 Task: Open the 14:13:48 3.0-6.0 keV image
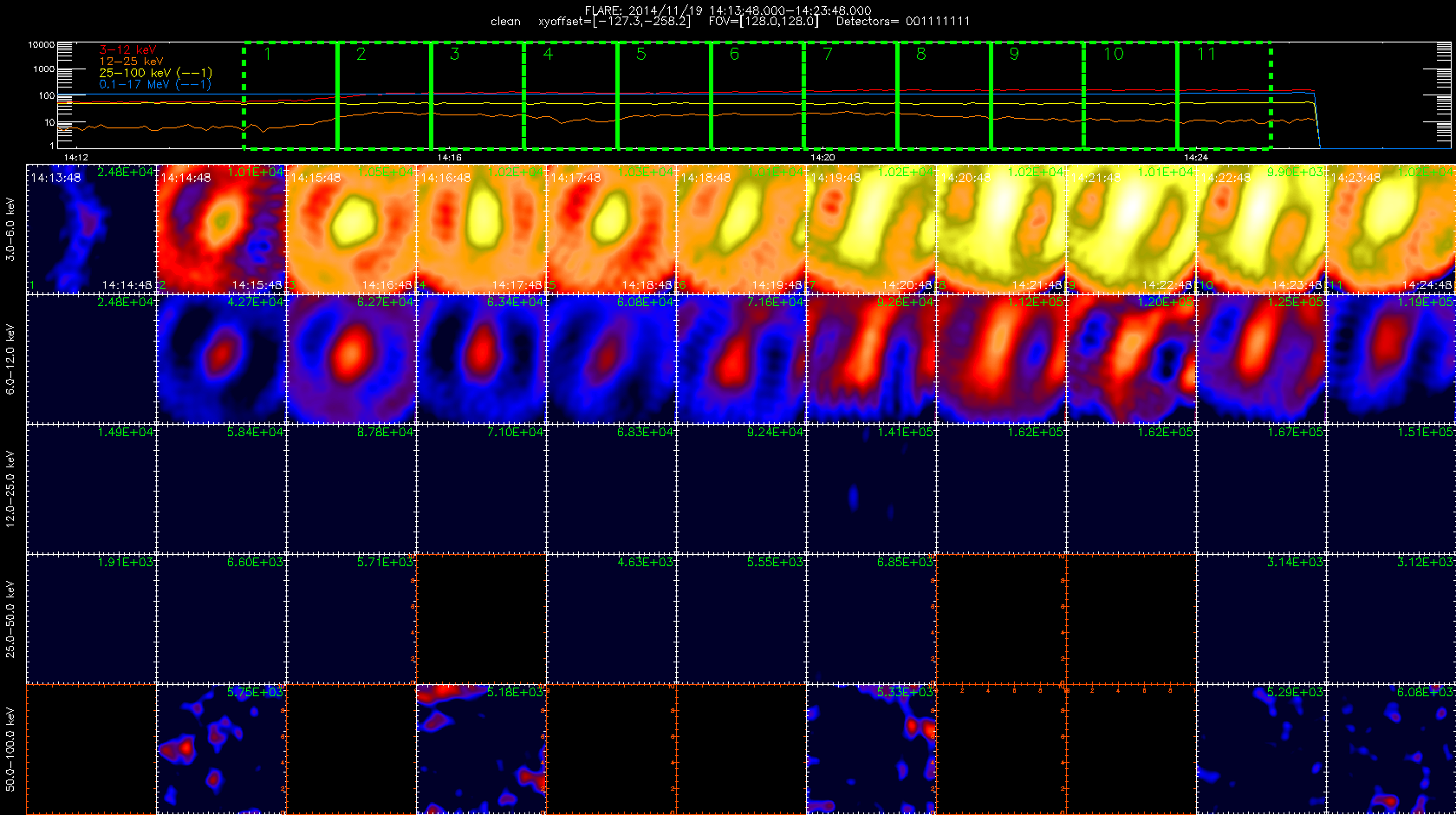tap(92, 229)
